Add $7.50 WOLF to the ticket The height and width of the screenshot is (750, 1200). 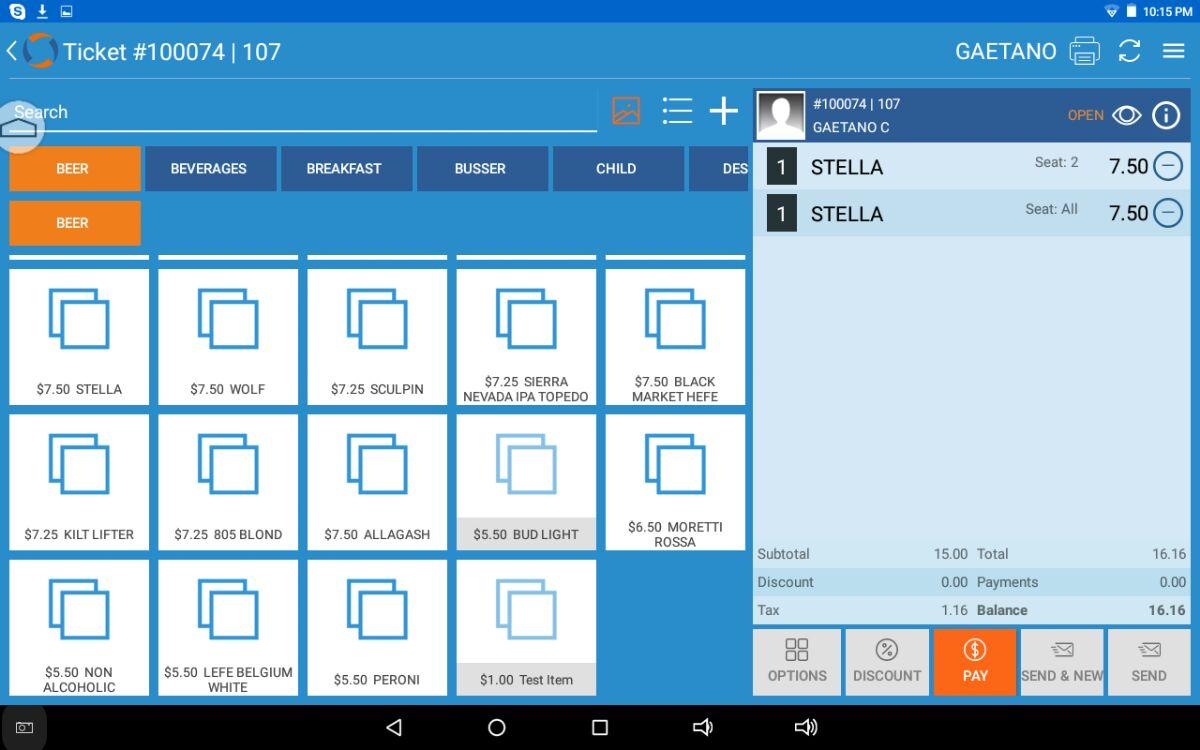[228, 337]
